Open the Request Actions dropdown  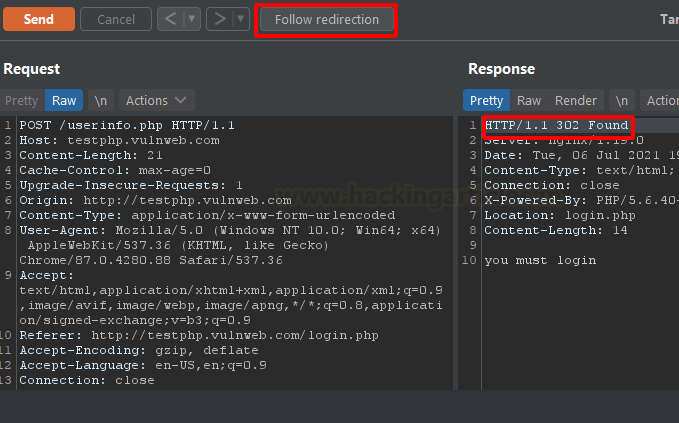click(x=156, y=100)
